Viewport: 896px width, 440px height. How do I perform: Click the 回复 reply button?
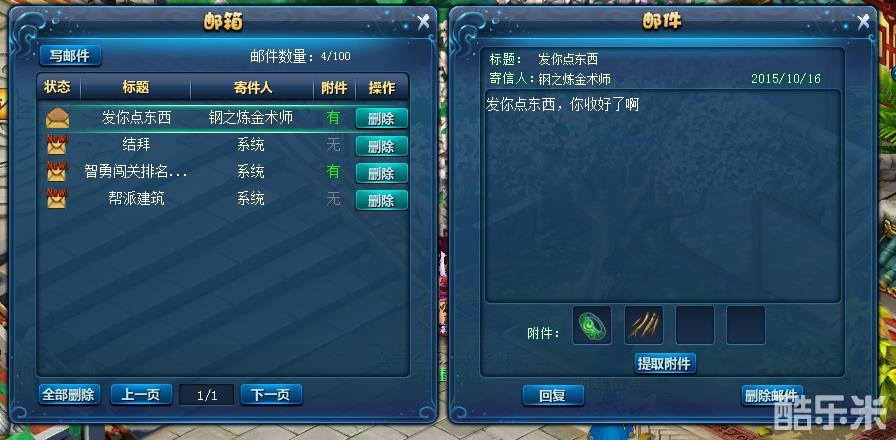click(553, 395)
